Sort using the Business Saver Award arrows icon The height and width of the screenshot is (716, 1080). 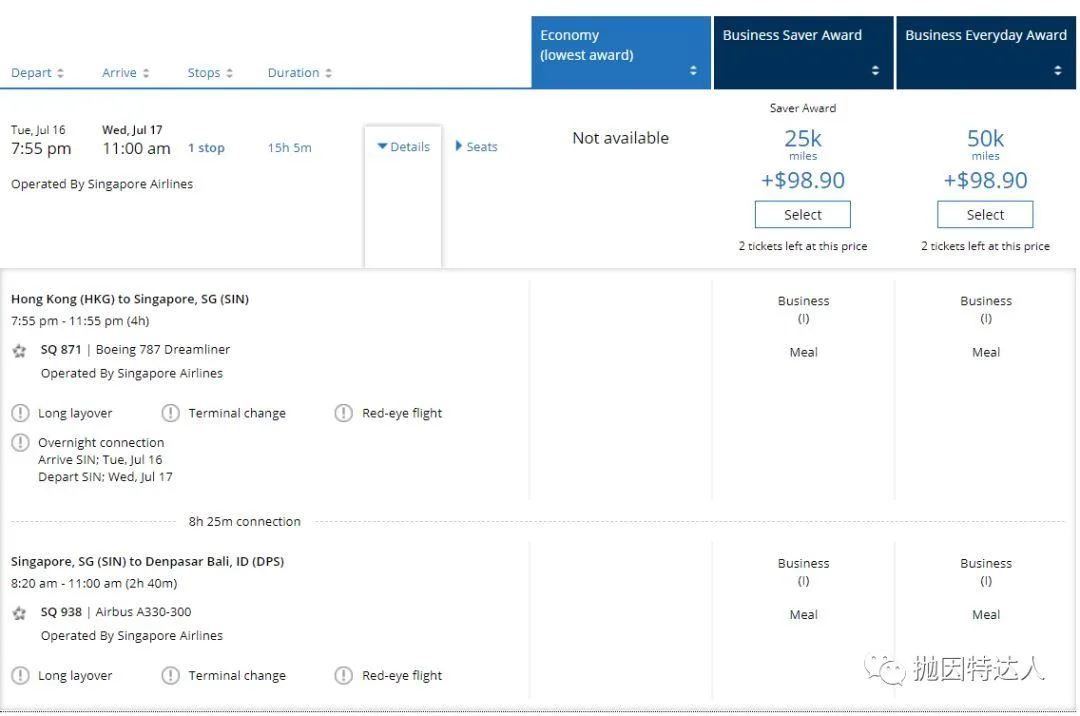click(x=875, y=70)
